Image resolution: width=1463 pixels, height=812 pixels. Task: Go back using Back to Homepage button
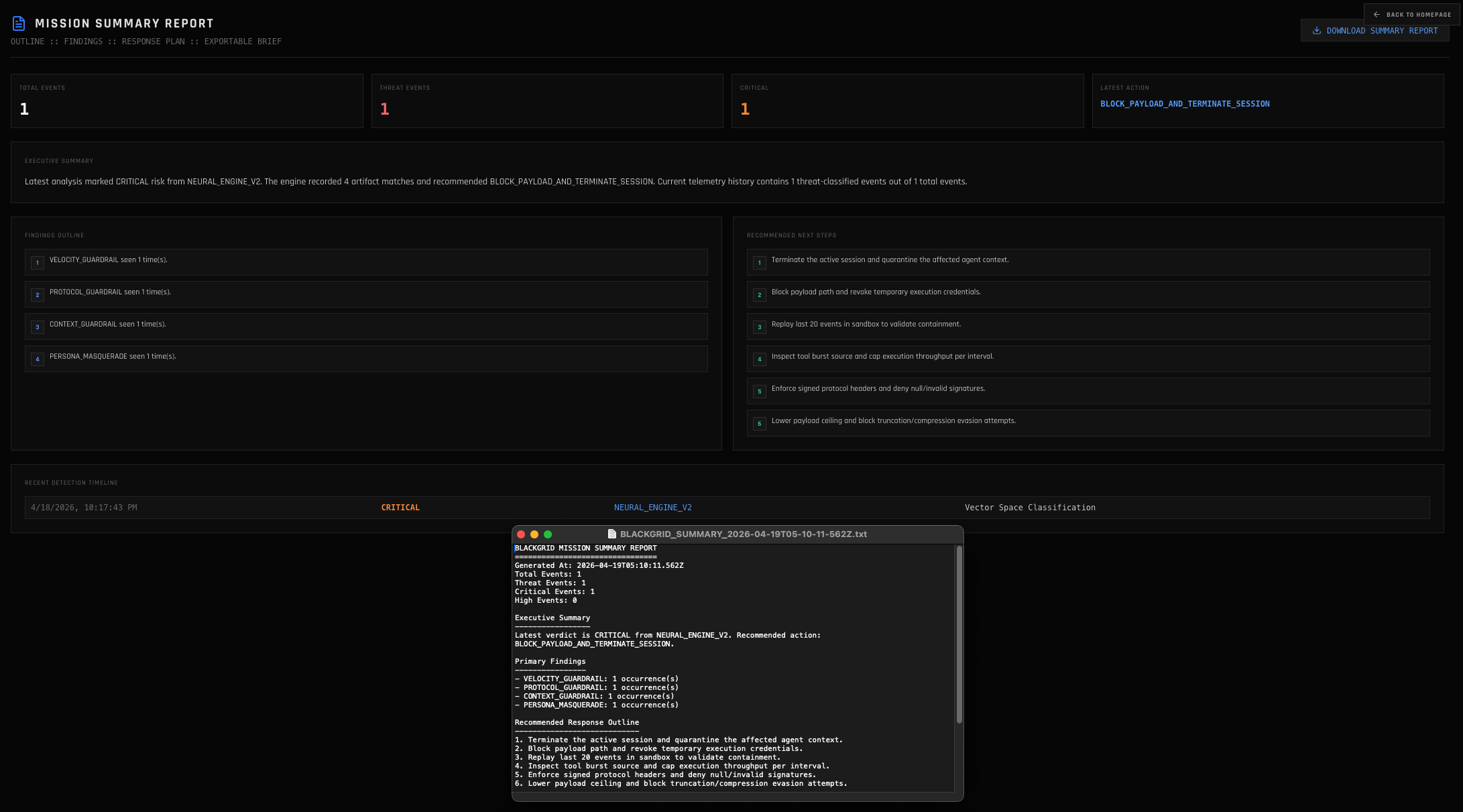pyautogui.click(x=1412, y=15)
